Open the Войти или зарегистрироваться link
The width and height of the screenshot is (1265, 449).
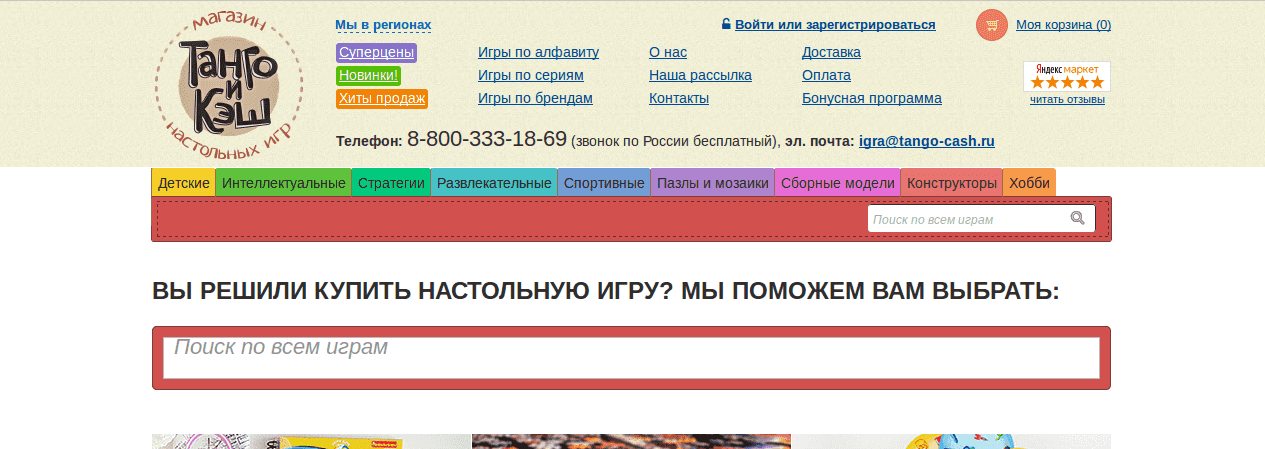[x=835, y=25]
